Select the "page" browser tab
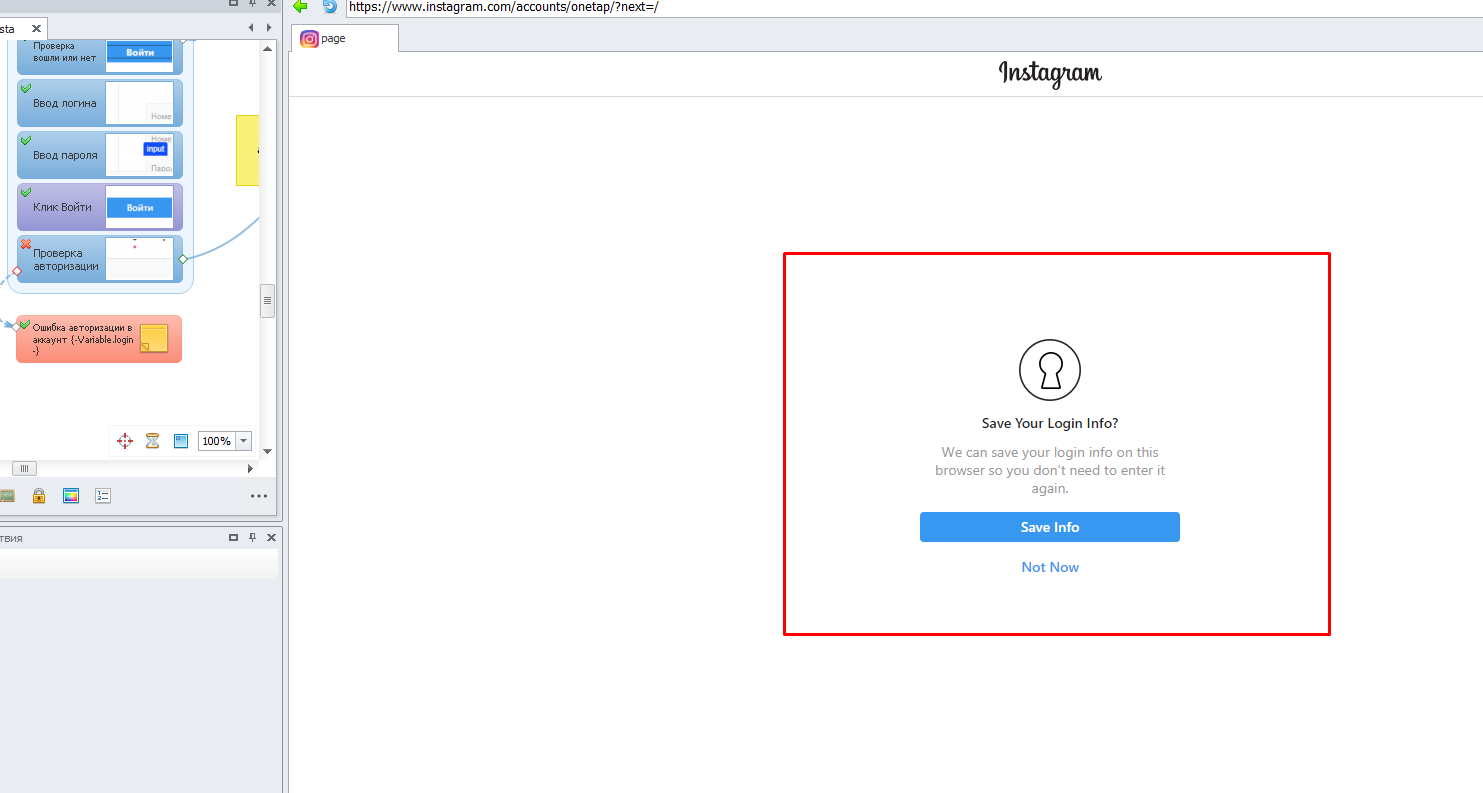 [344, 38]
